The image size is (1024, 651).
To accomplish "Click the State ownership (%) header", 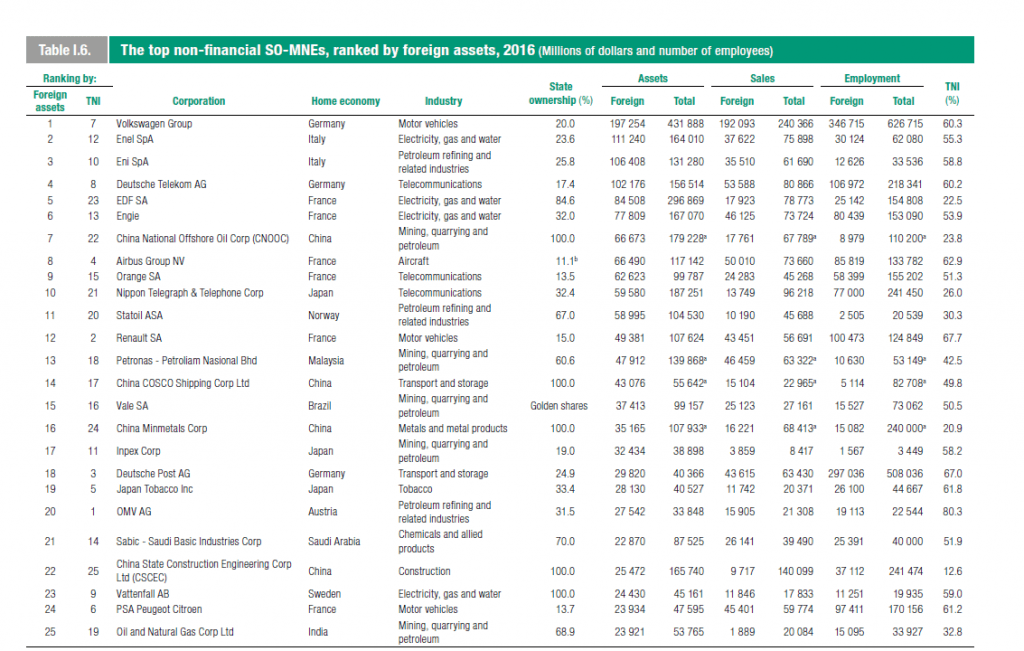I will pyautogui.click(x=563, y=95).
